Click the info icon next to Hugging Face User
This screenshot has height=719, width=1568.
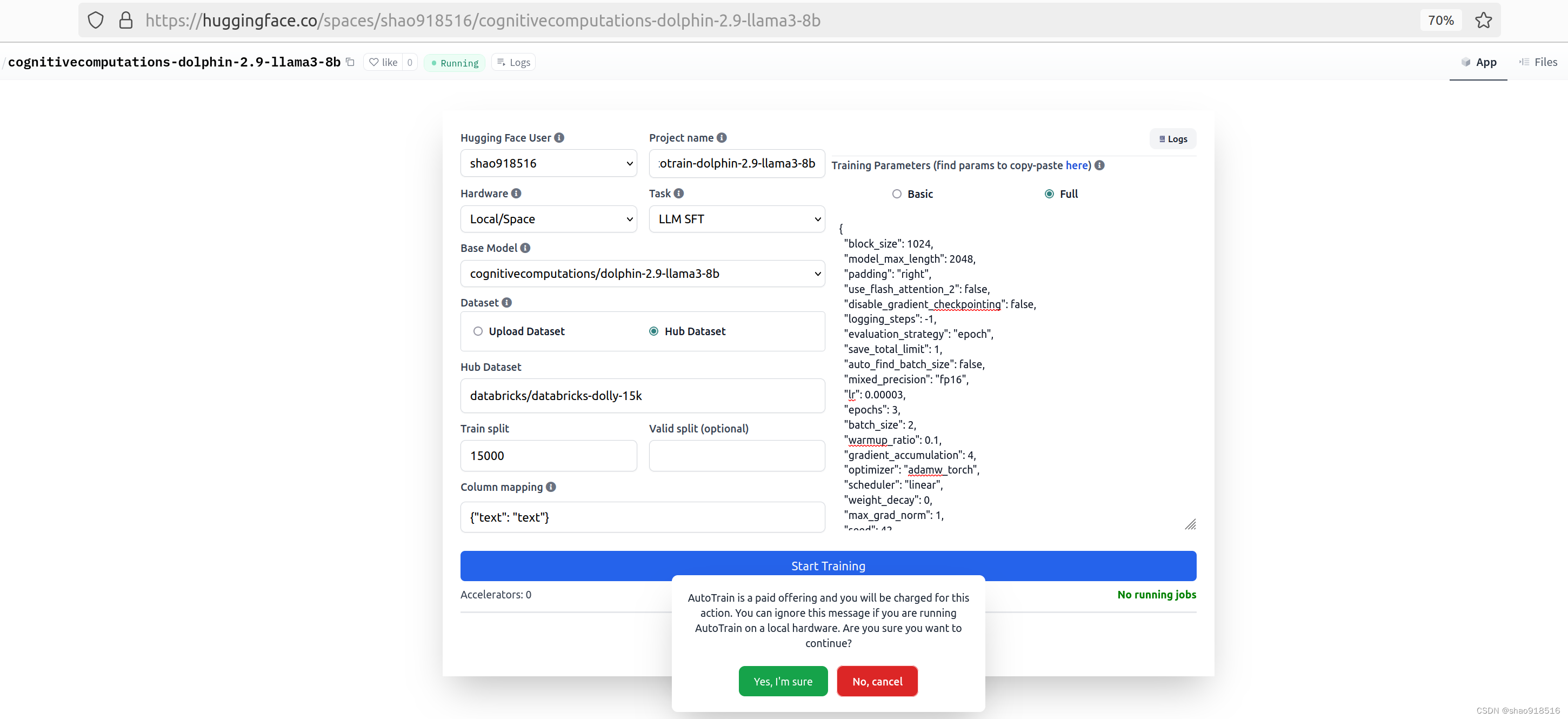click(x=559, y=138)
